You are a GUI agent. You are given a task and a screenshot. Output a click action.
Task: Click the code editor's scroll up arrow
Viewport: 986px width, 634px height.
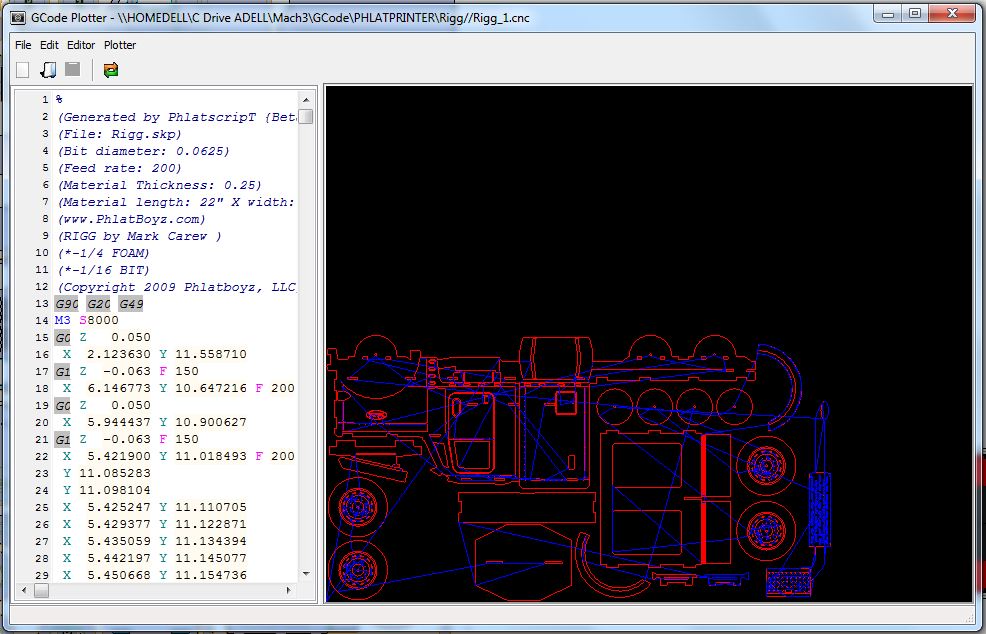(306, 98)
